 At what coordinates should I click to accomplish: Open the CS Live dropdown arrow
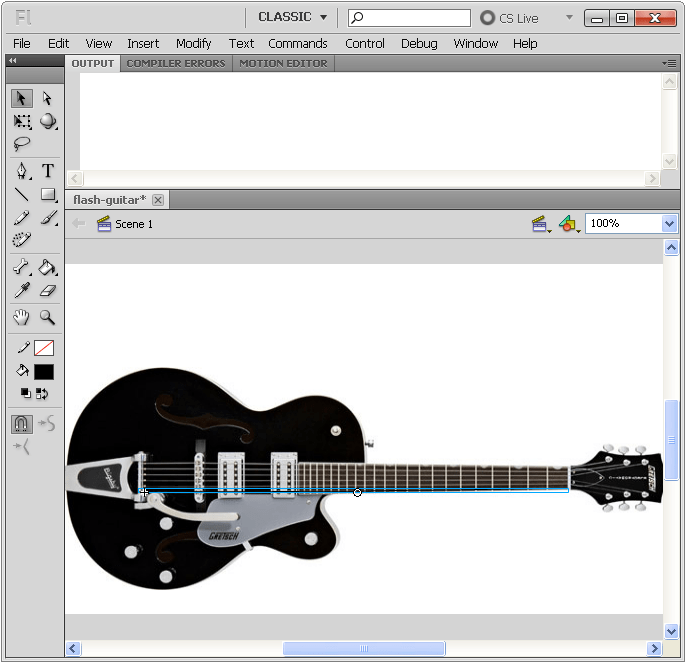click(x=569, y=18)
